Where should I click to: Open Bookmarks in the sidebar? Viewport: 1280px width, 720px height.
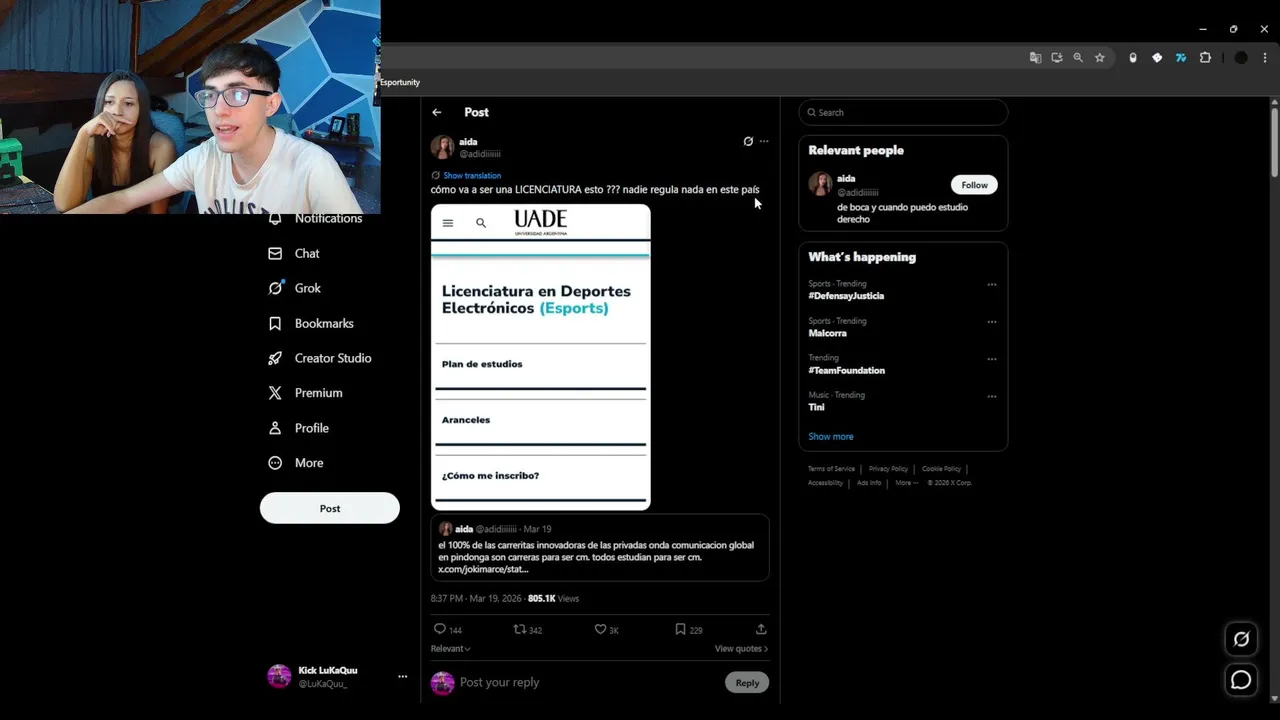click(x=311, y=323)
